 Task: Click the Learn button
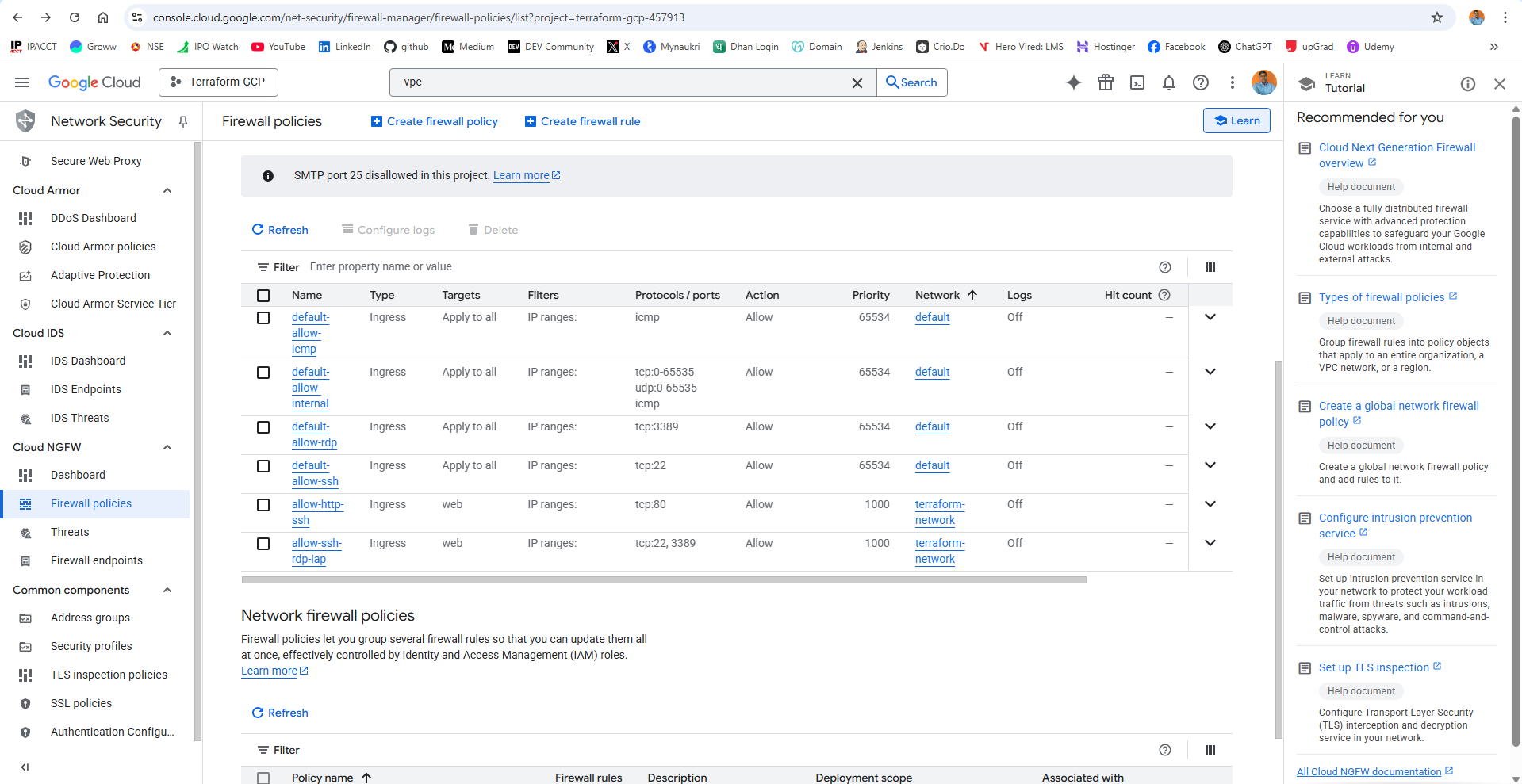coord(1236,120)
